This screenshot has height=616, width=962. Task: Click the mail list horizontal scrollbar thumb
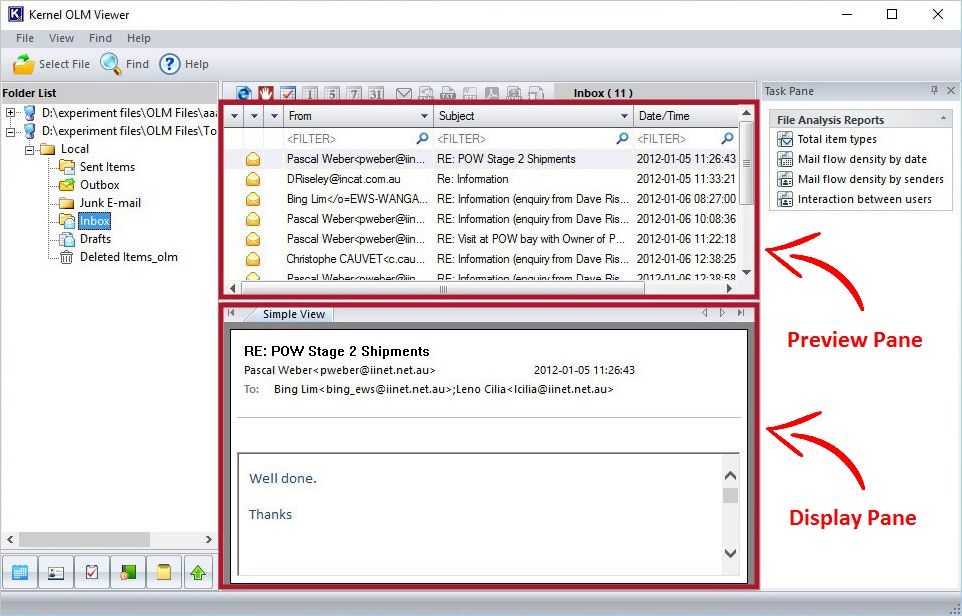click(x=443, y=288)
